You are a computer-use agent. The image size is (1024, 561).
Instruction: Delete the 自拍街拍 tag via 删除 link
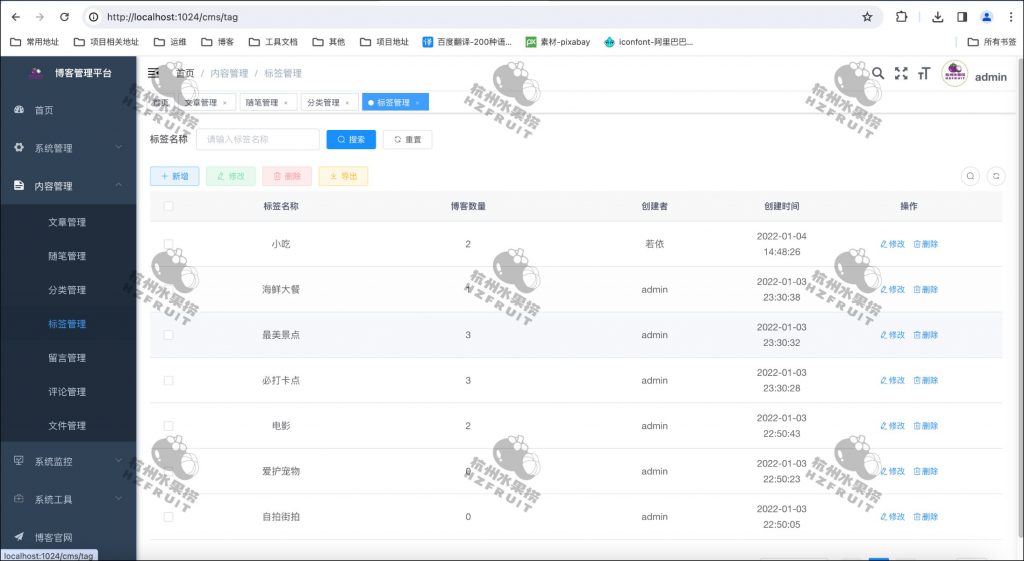[x=925, y=517]
